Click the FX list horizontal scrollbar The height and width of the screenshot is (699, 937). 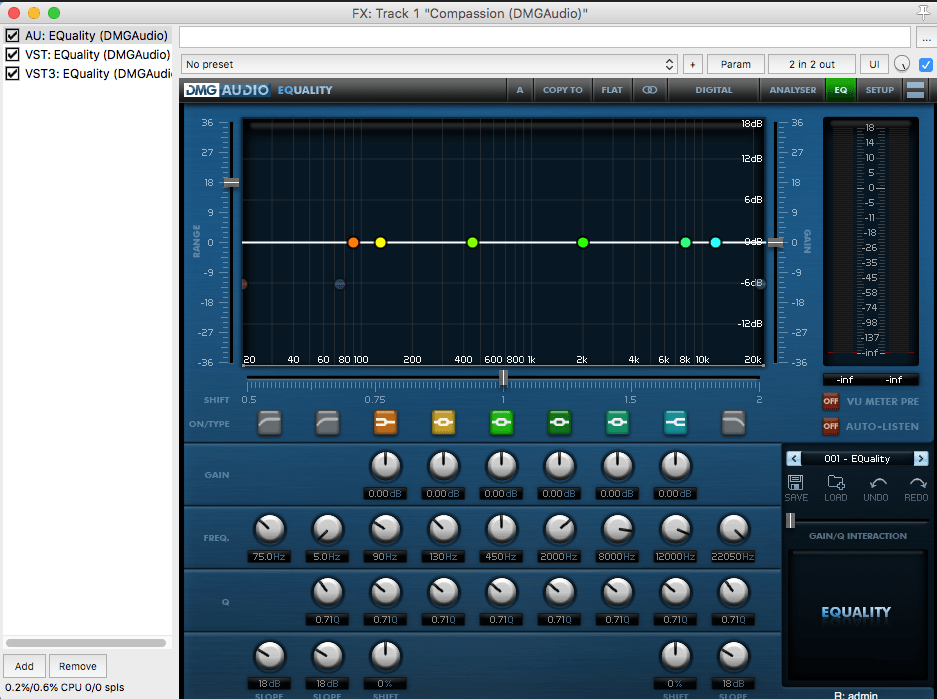(86, 643)
